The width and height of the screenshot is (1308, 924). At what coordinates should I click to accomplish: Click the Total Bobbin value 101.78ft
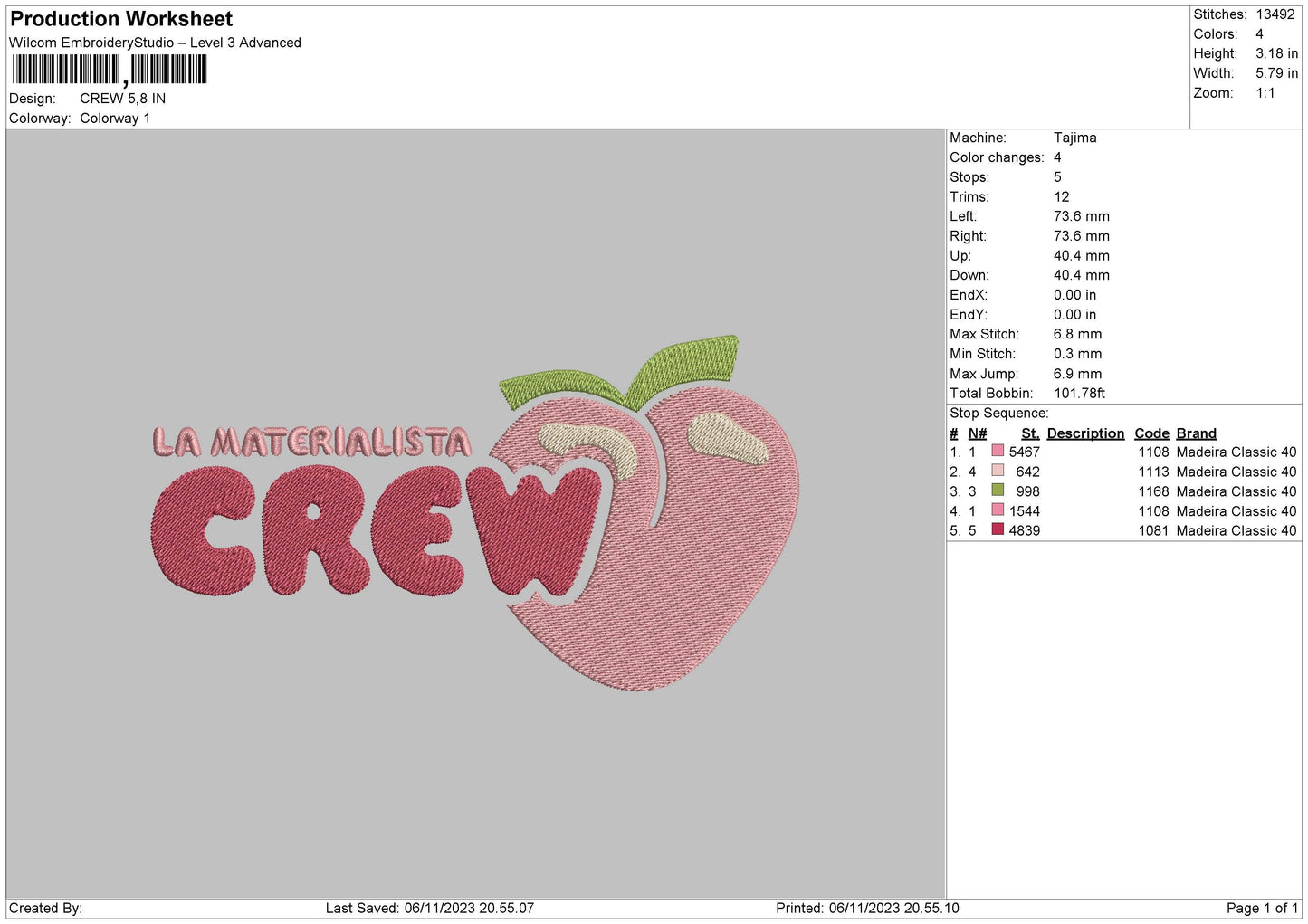[x=1079, y=394]
